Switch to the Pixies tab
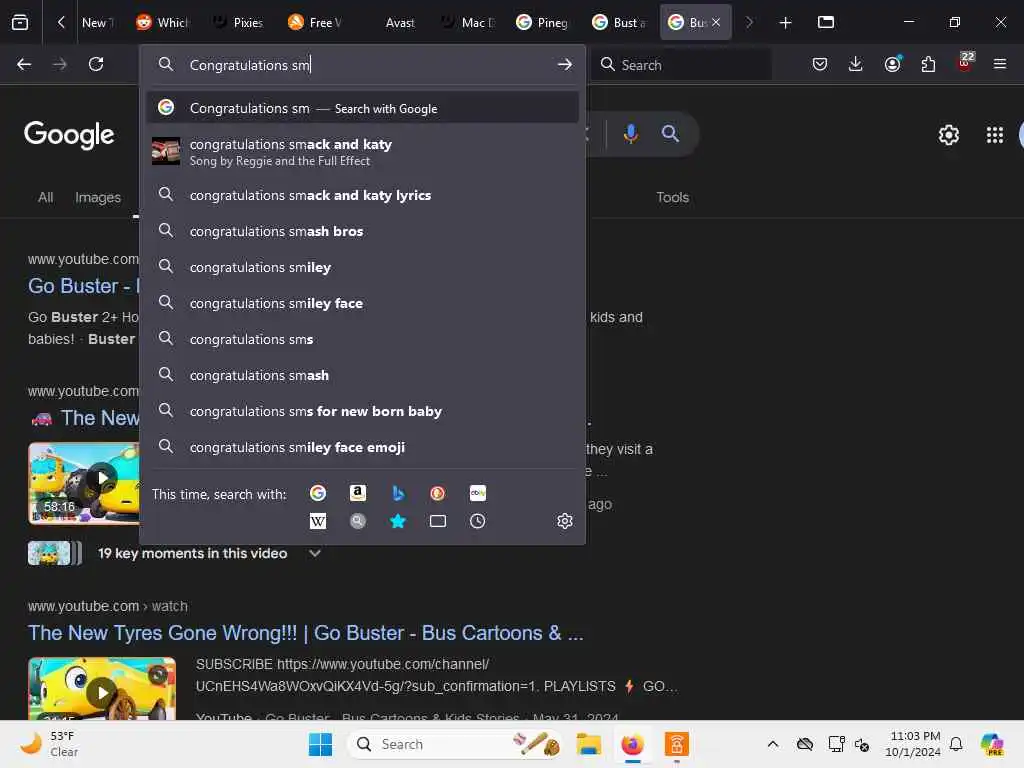Screen dimensions: 1024x768 click(x=239, y=22)
